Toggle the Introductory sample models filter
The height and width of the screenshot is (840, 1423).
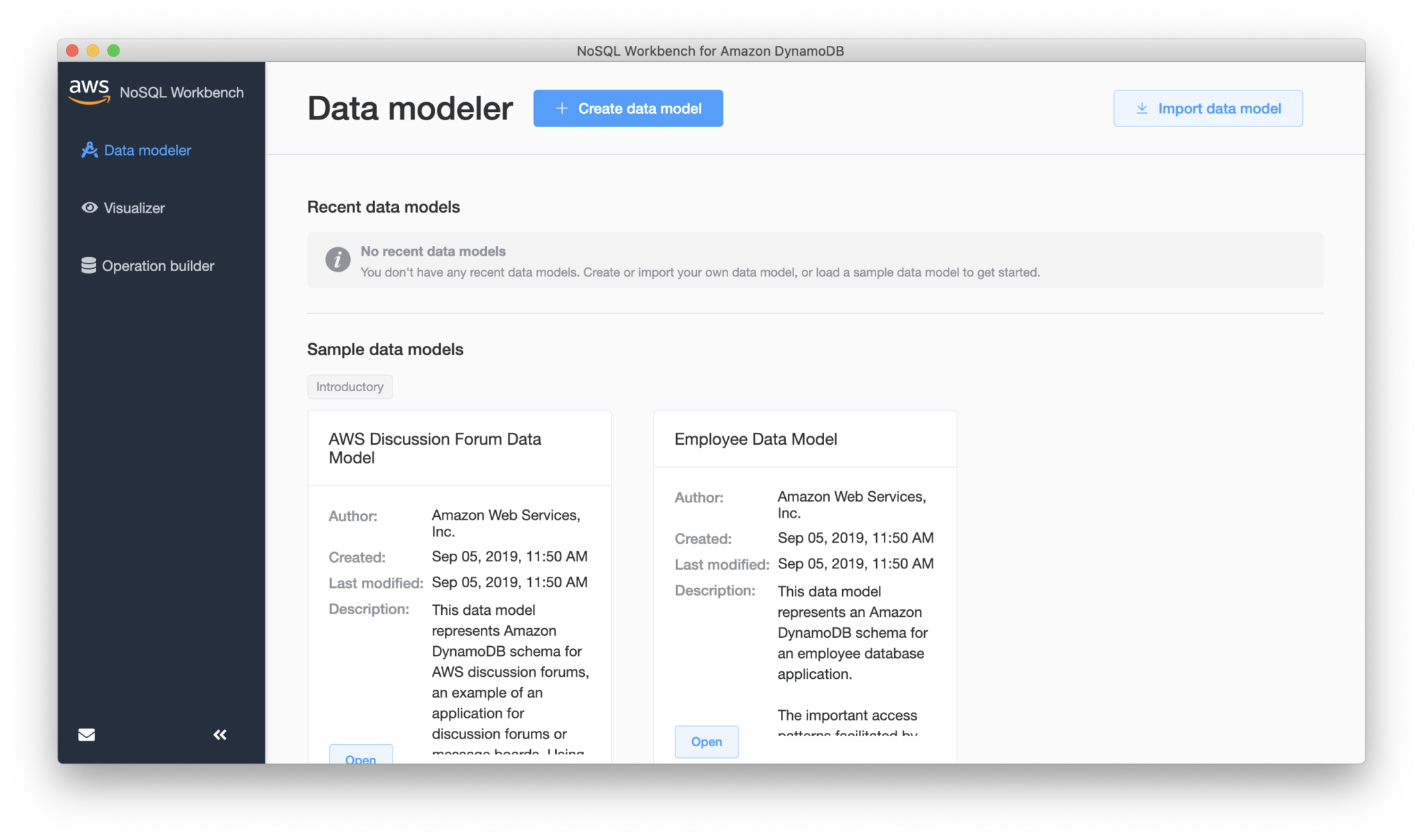tap(349, 387)
